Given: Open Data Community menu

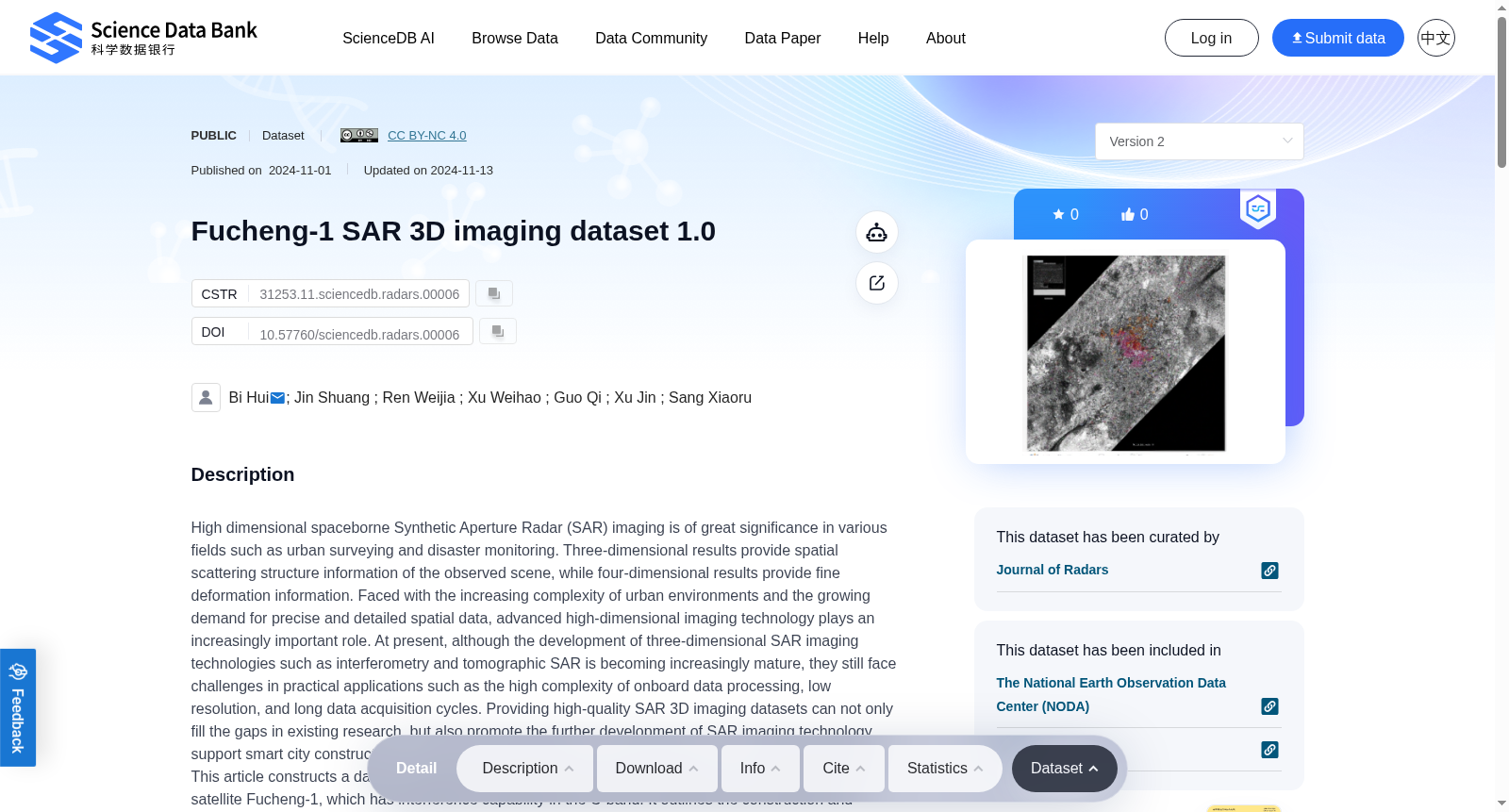Looking at the screenshot, I should pyautogui.click(x=651, y=39).
